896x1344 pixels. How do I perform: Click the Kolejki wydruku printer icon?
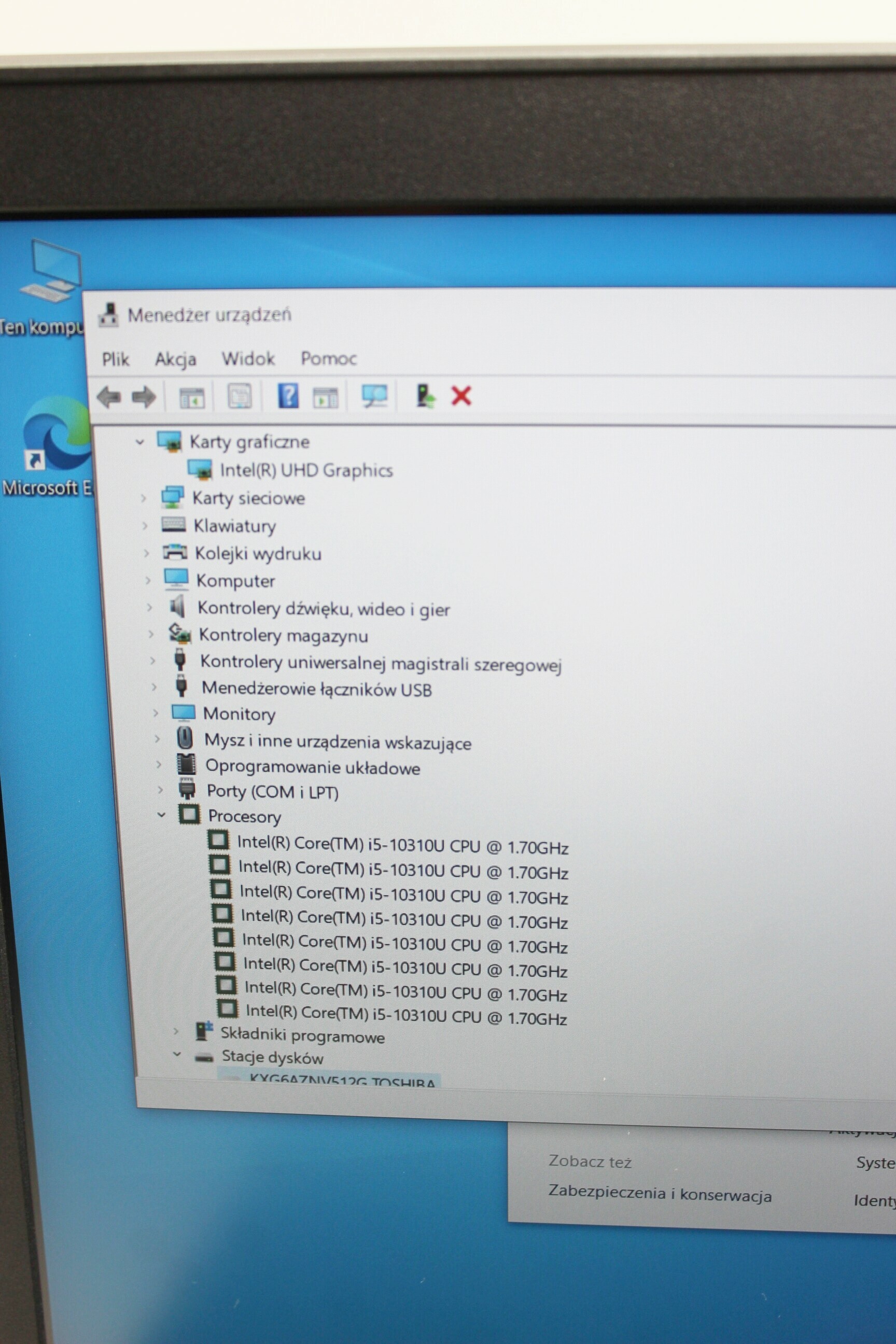coord(175,552)
